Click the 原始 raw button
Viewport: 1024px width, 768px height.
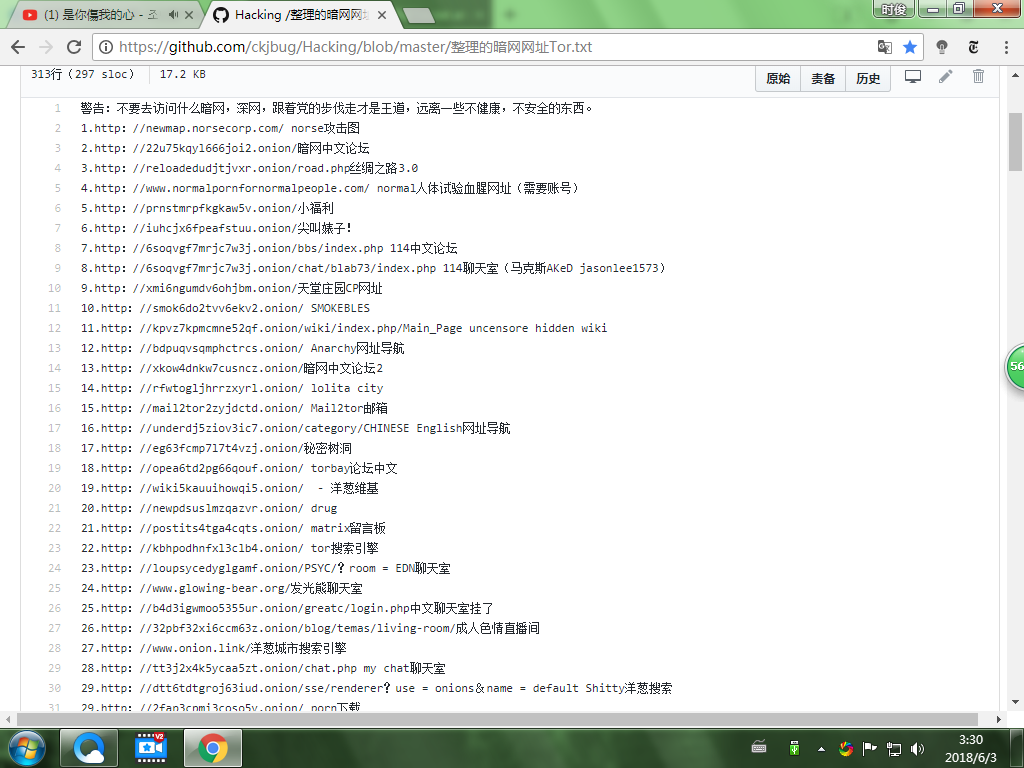pyautogui.click(x=778, y=79)
